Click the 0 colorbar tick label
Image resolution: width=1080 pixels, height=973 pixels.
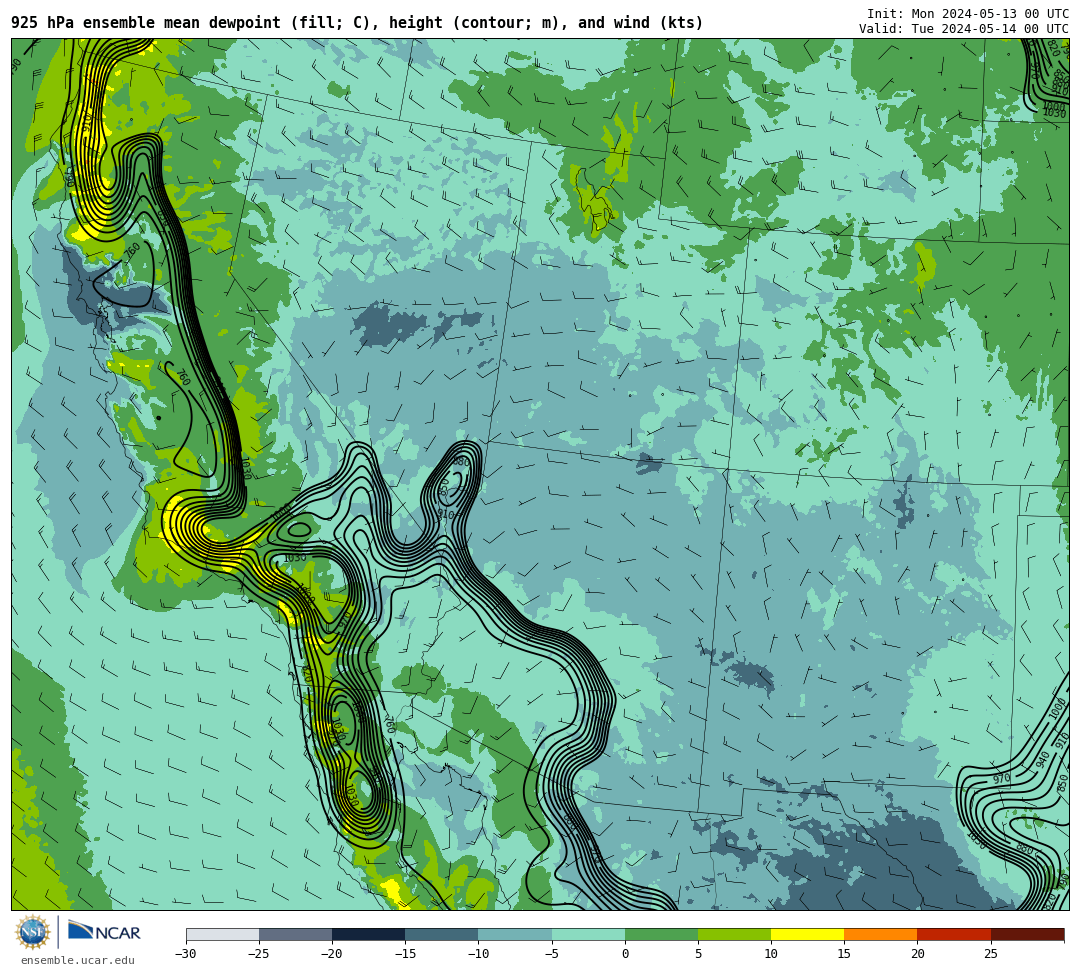[x=625, y=954]
